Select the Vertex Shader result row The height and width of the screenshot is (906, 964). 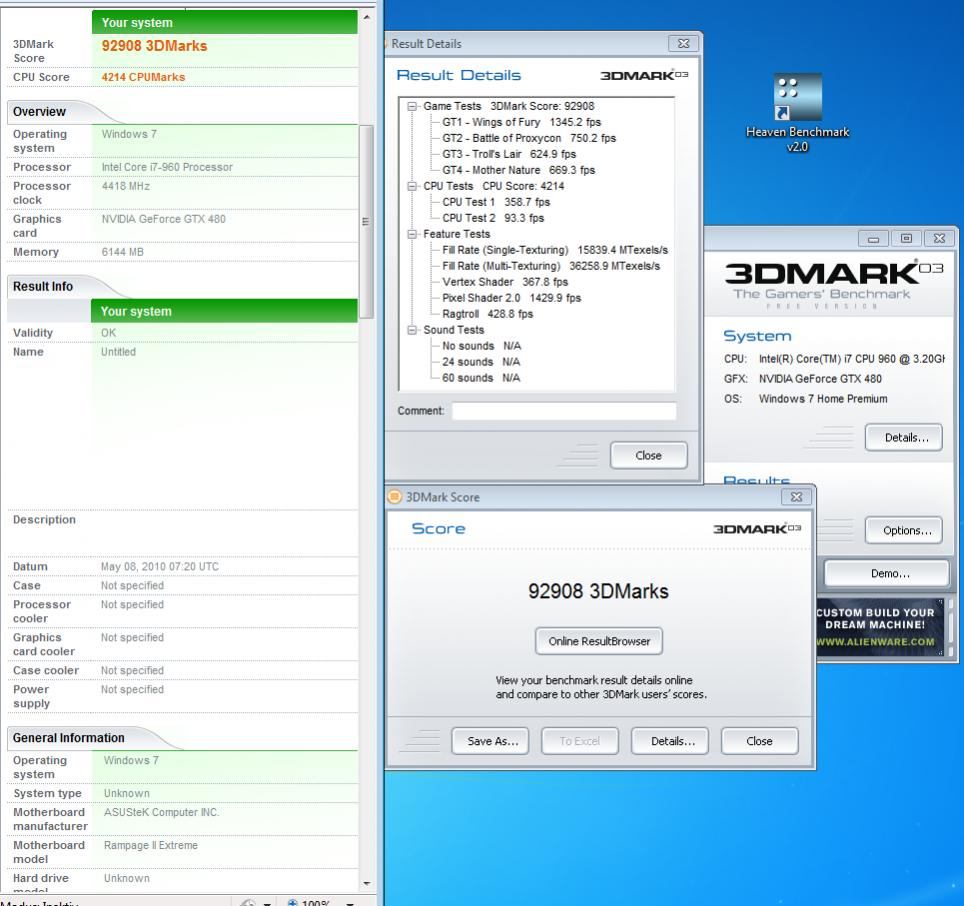pyautogui.click(x=505, y=282)
